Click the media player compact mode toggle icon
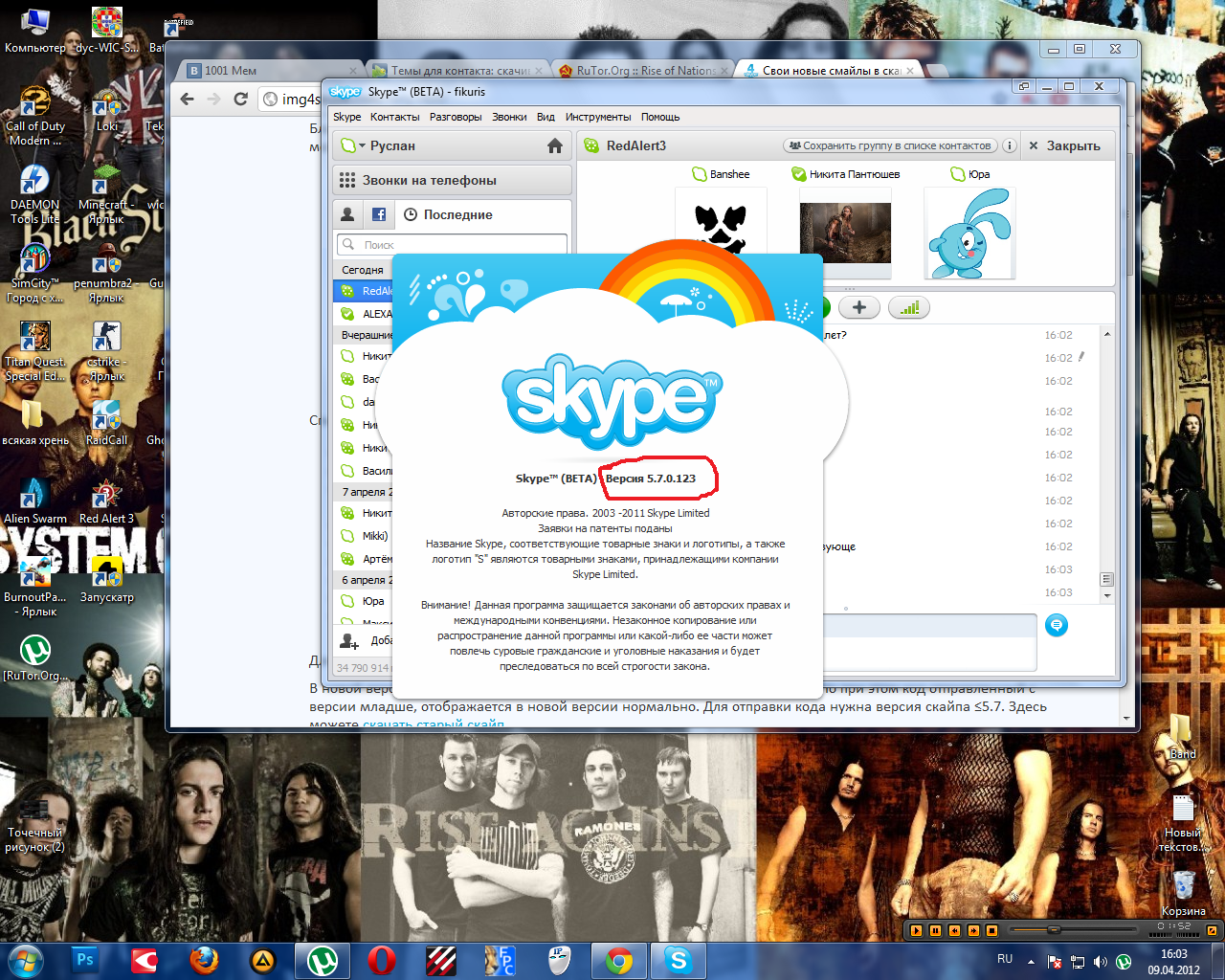 pos(1211,930)
